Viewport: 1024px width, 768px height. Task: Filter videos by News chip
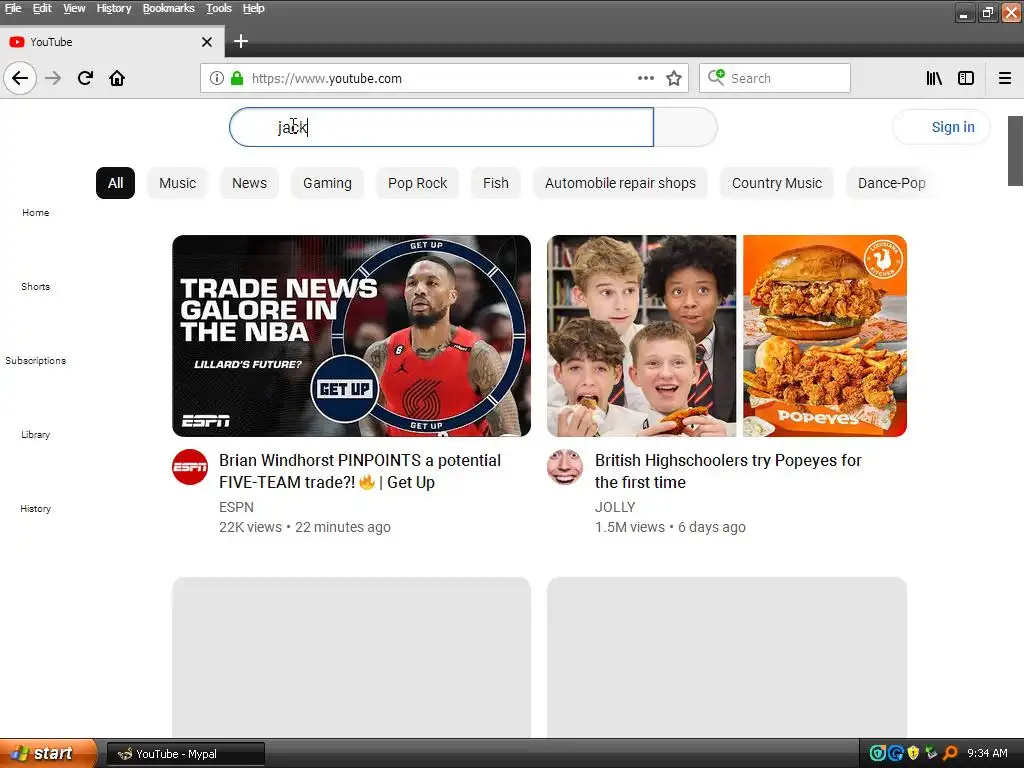point(249,183)
